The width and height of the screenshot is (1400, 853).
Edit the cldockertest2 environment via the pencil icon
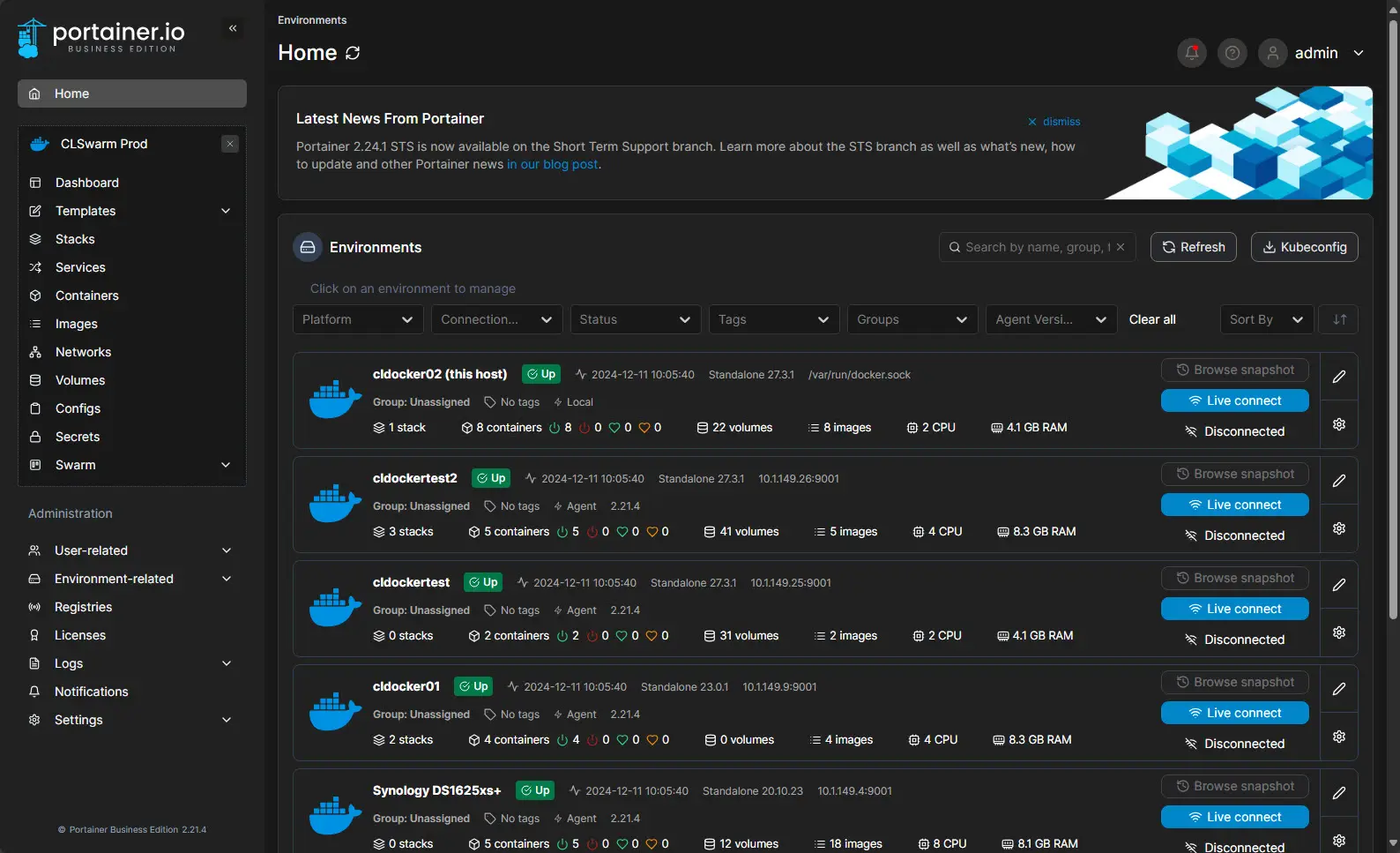pos(1339,481)
